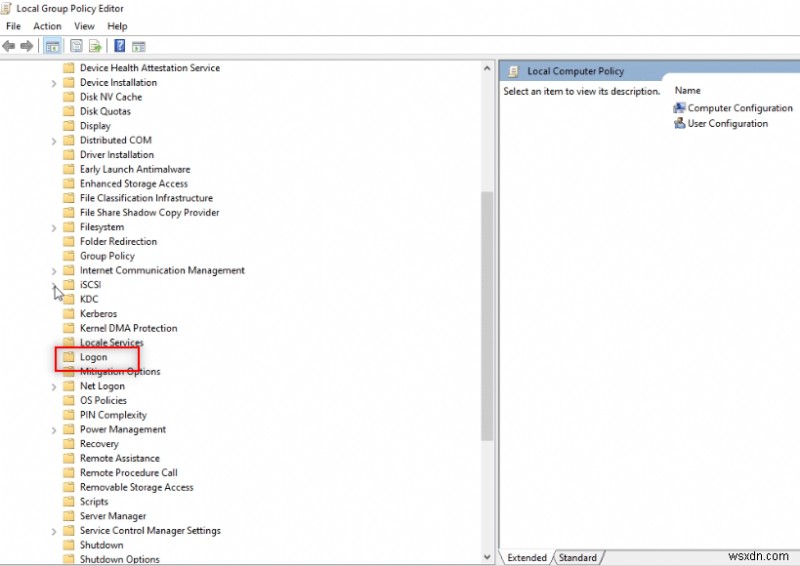Click the Forward arrow toolbar icon
Image resolution: width=800 pixels, height=566 pixels.
coord(27,46)
